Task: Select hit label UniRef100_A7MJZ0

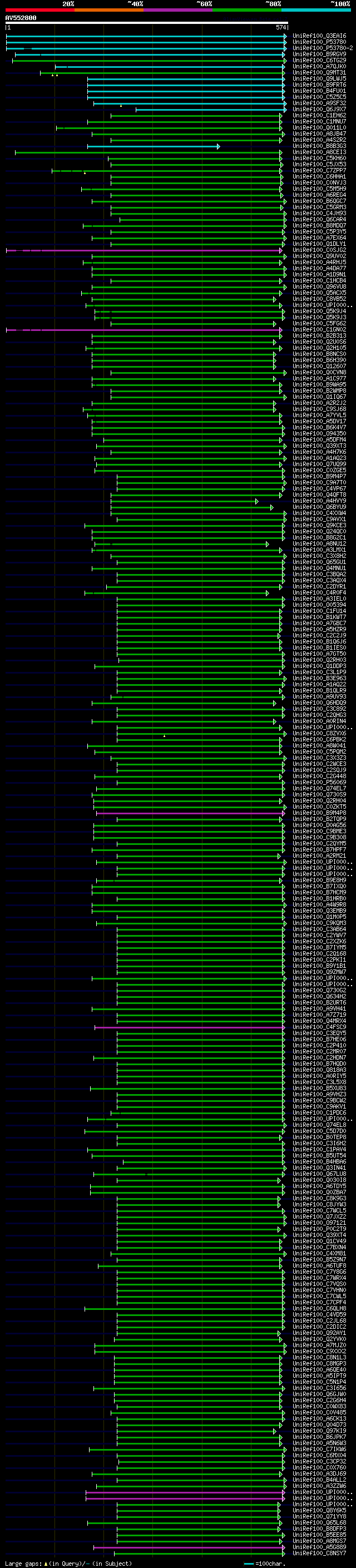Action: tap(319, 1345)
